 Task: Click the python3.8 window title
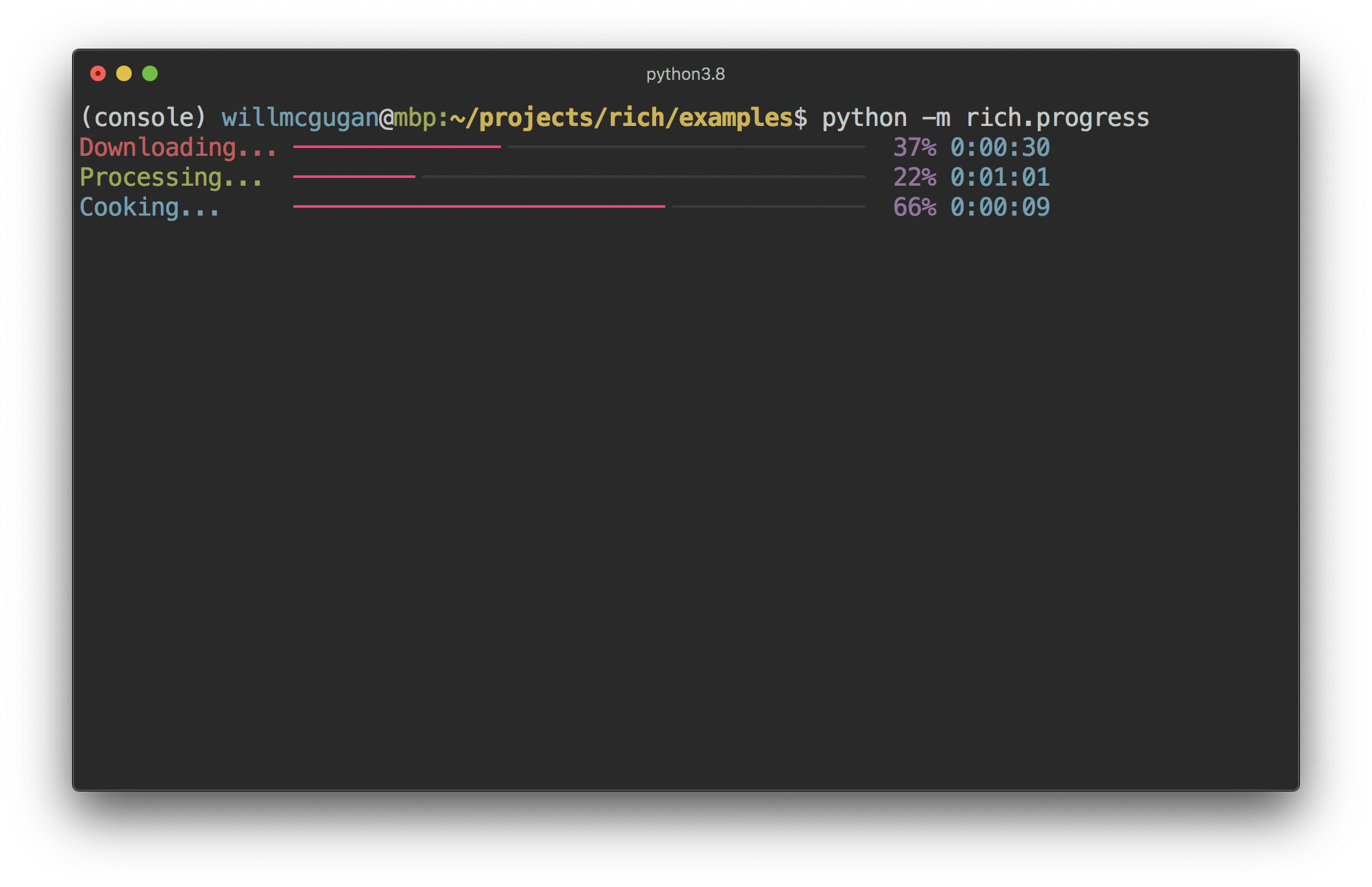point(685,74)
